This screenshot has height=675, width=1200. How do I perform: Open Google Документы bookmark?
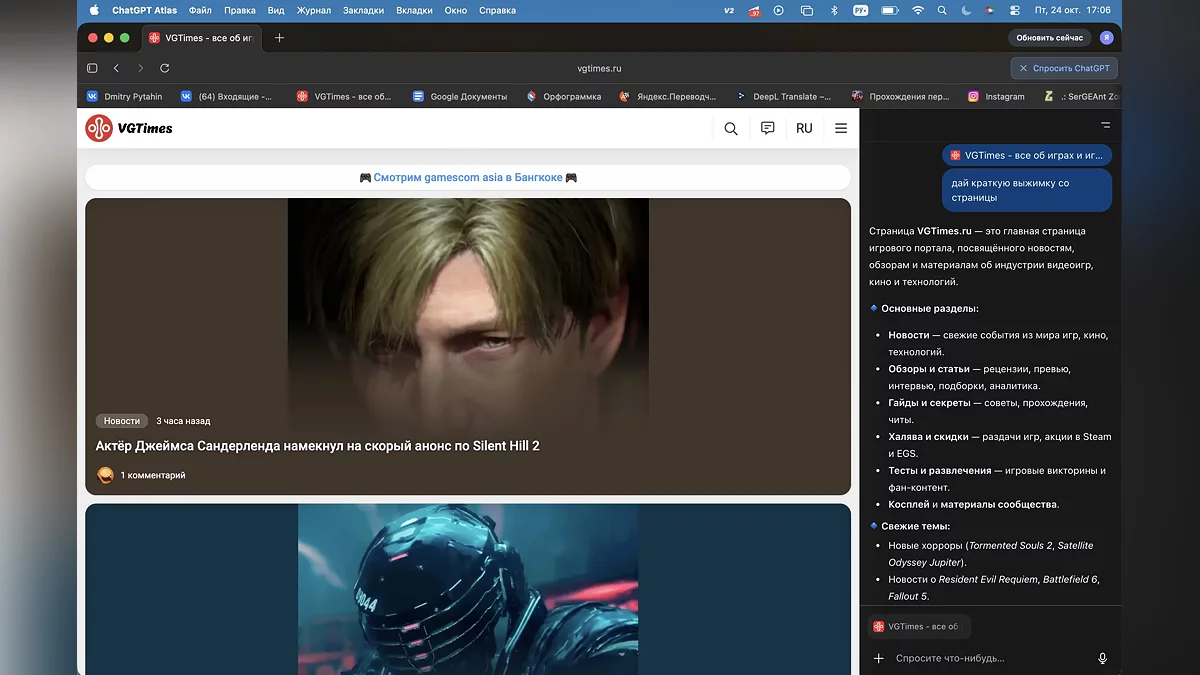pos(460,97)
